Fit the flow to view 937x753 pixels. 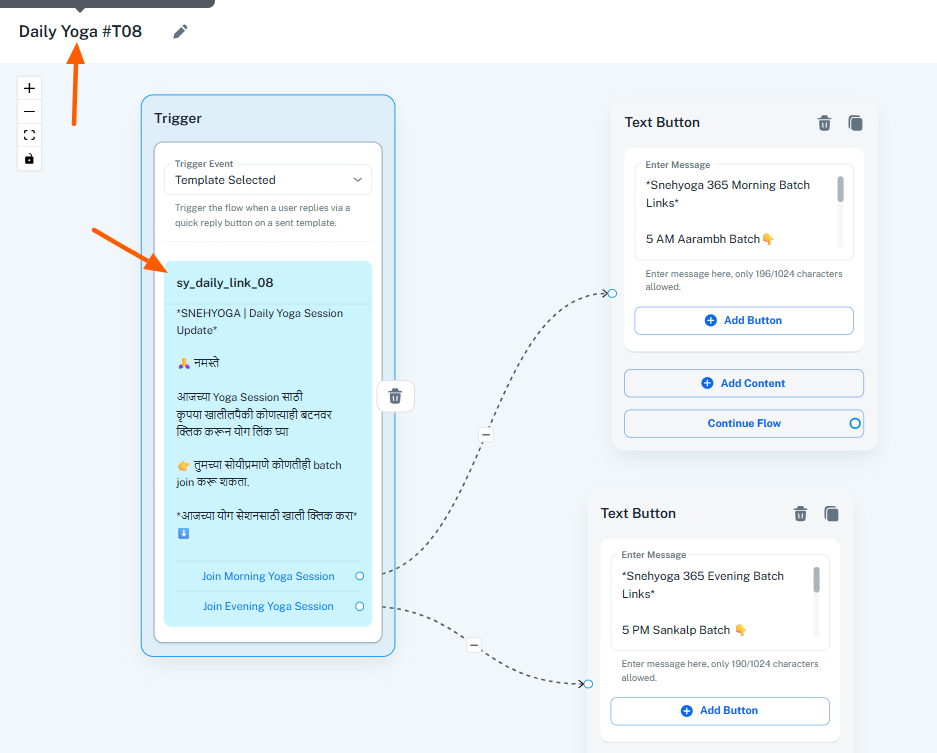coord(29,135)
